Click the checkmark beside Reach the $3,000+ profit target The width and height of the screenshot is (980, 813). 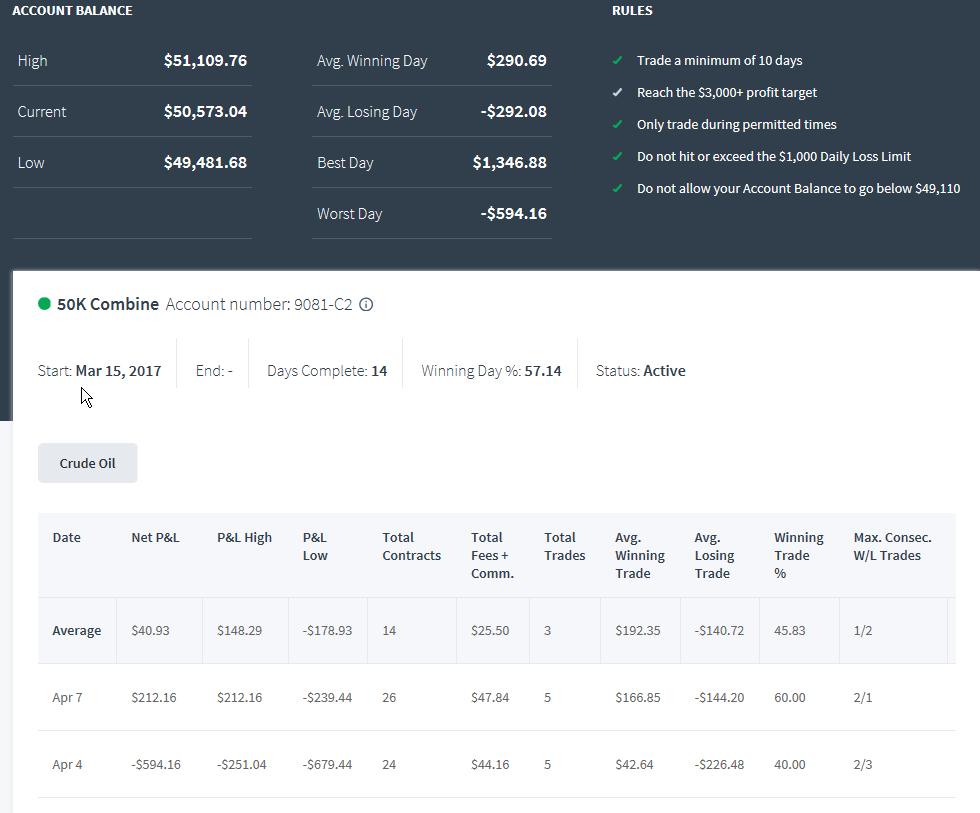pyautogui.click(x=618, y=92)
